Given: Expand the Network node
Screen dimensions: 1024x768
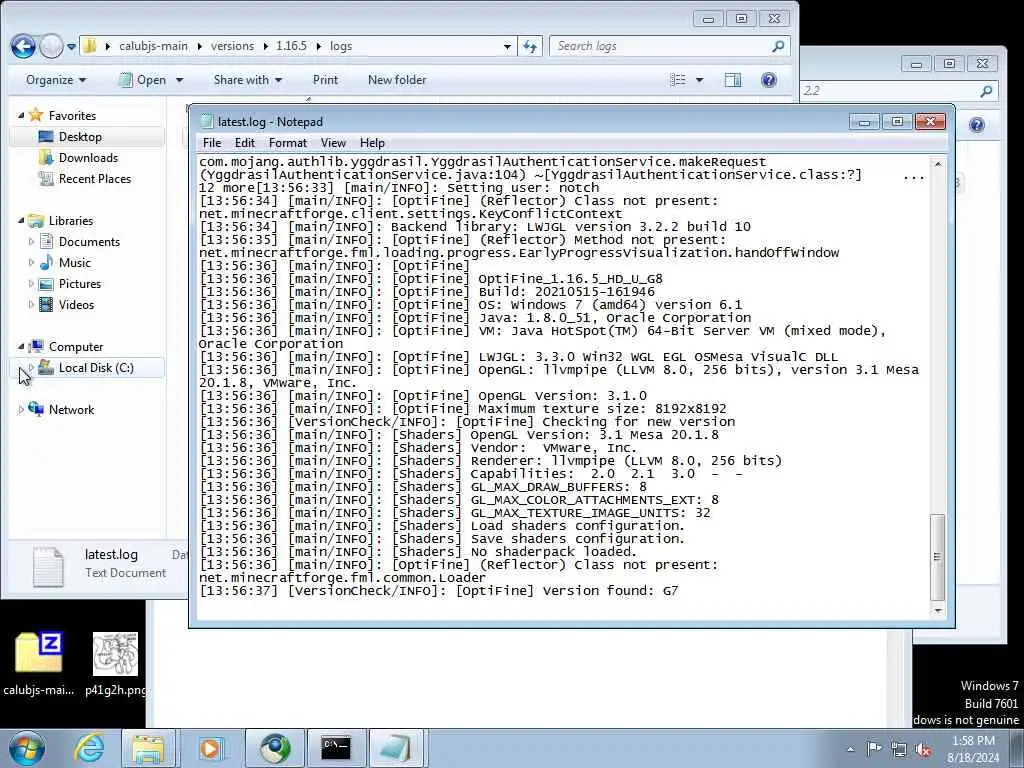Looking at the screenshot, I should tap(21, 409).
